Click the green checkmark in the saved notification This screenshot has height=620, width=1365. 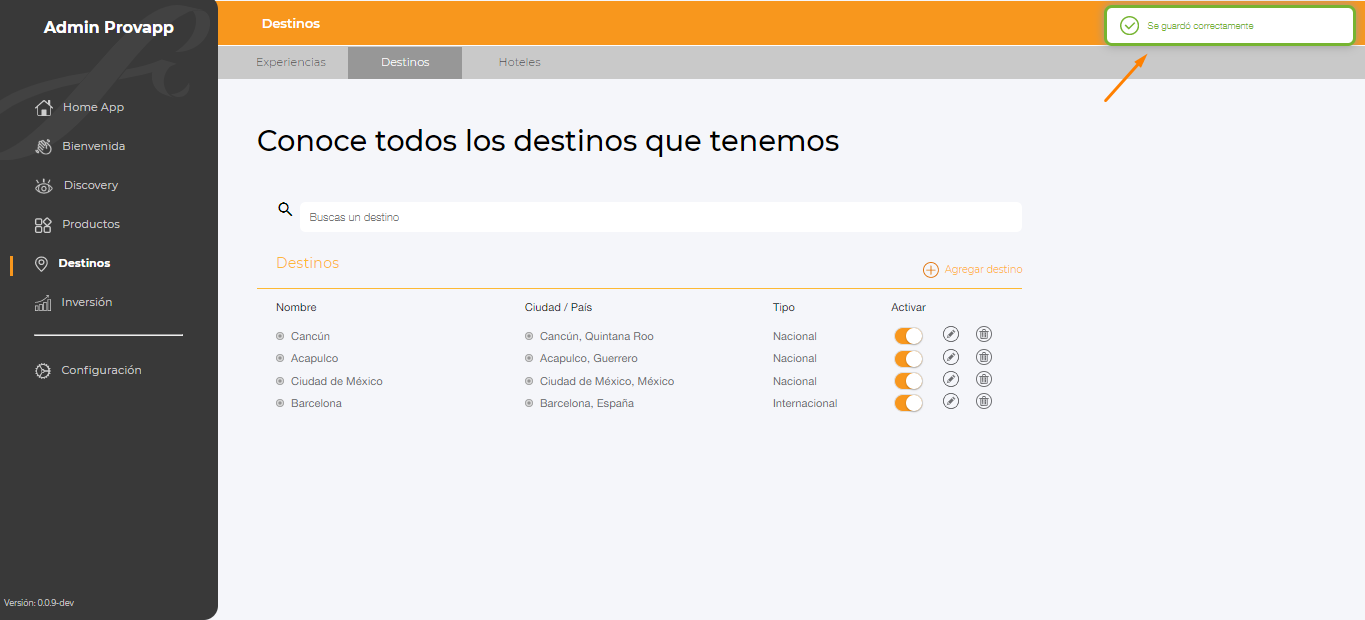click(1130, 26)
